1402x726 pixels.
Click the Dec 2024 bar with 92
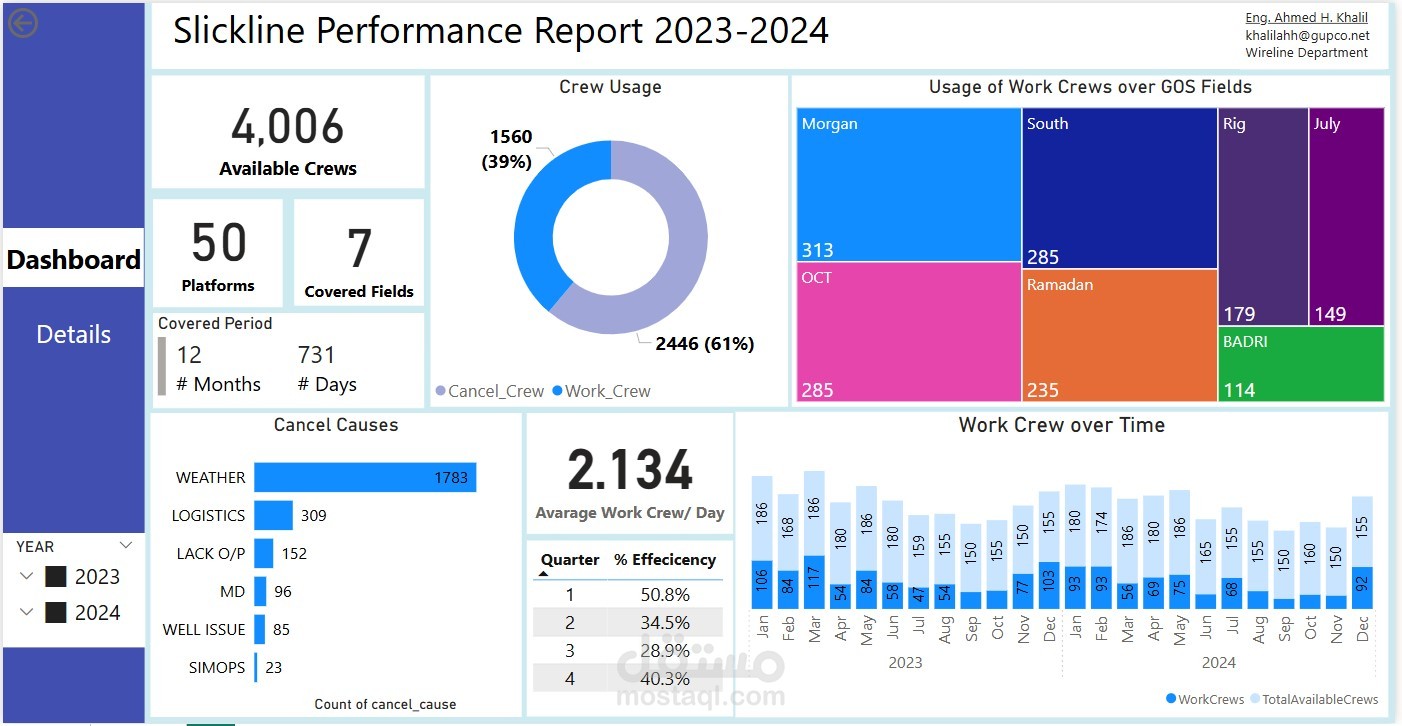(1362, 588)
